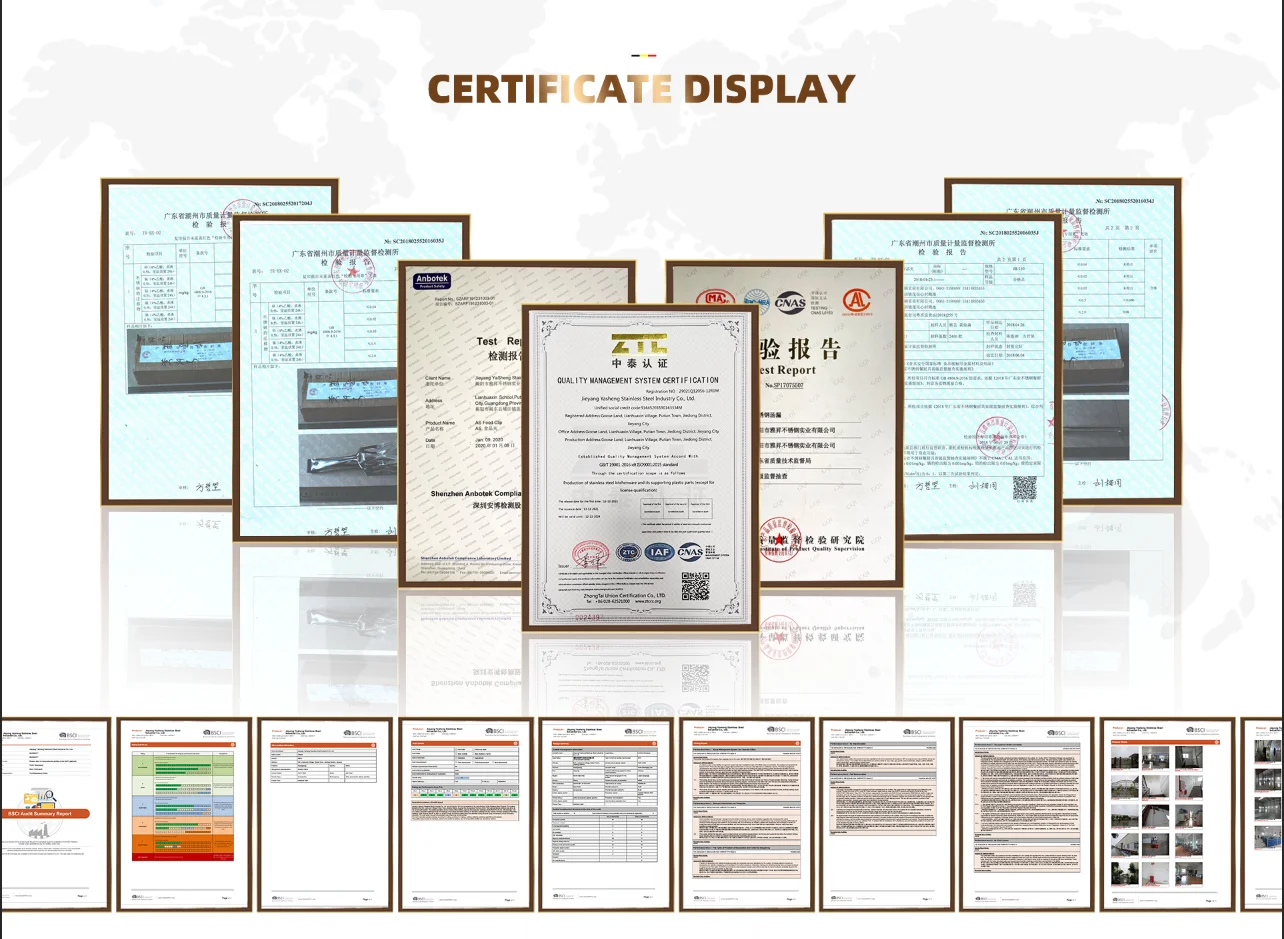1284x939 pixels.
Task: Open the Anbotek test report image
Action: coord(460,424)
